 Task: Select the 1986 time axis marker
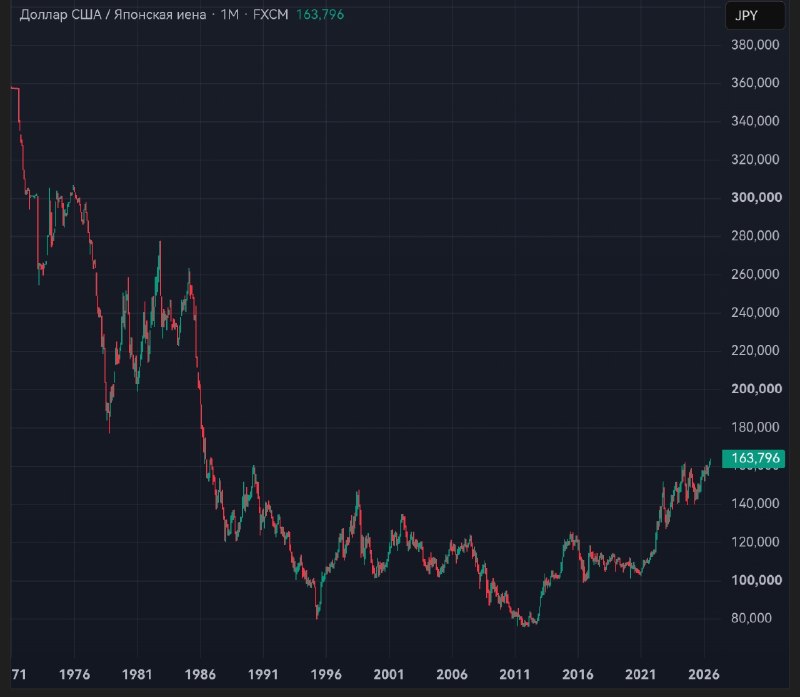click(x=200, y=675)
